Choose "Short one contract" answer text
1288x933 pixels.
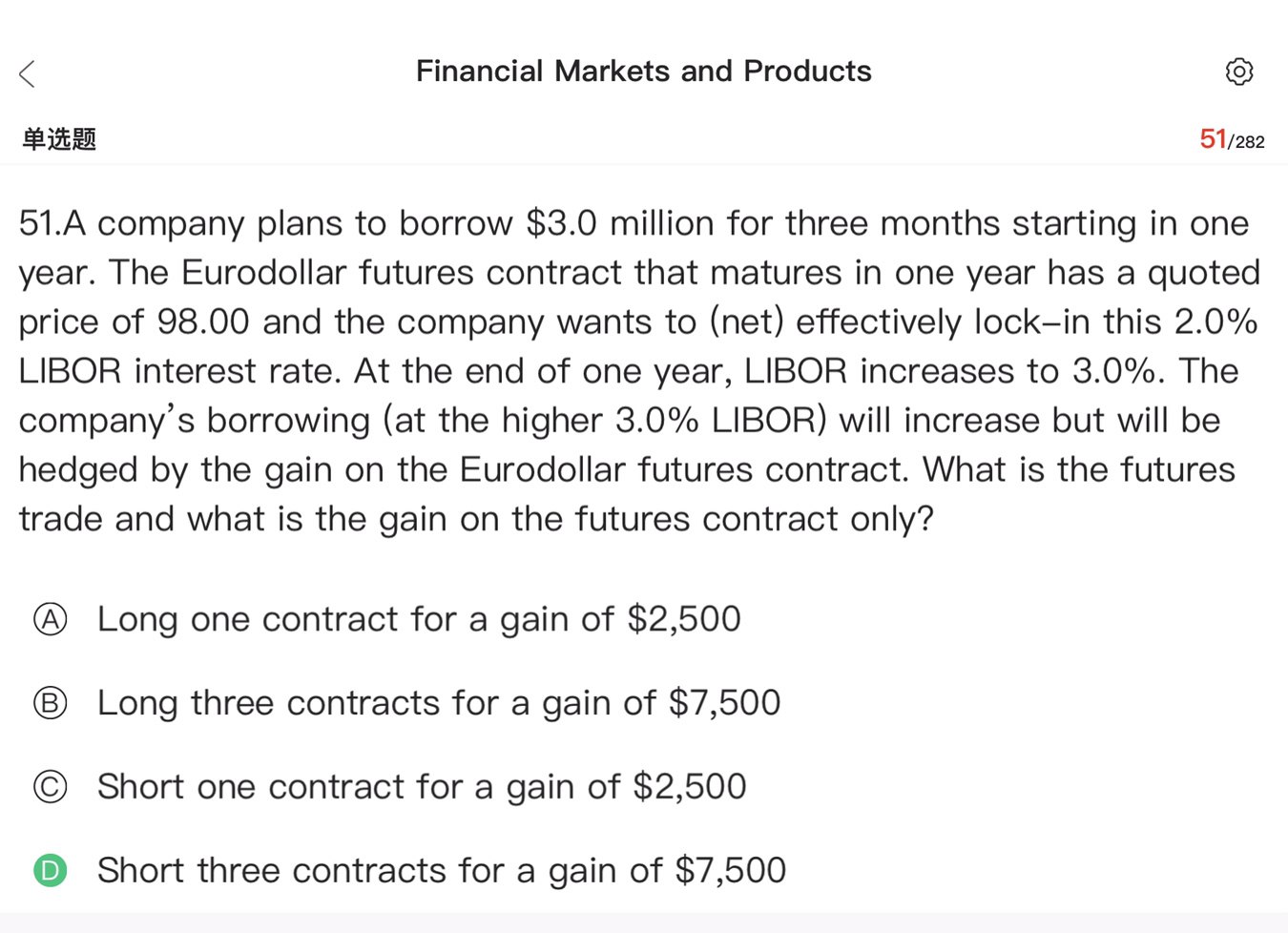pos(422,787)
